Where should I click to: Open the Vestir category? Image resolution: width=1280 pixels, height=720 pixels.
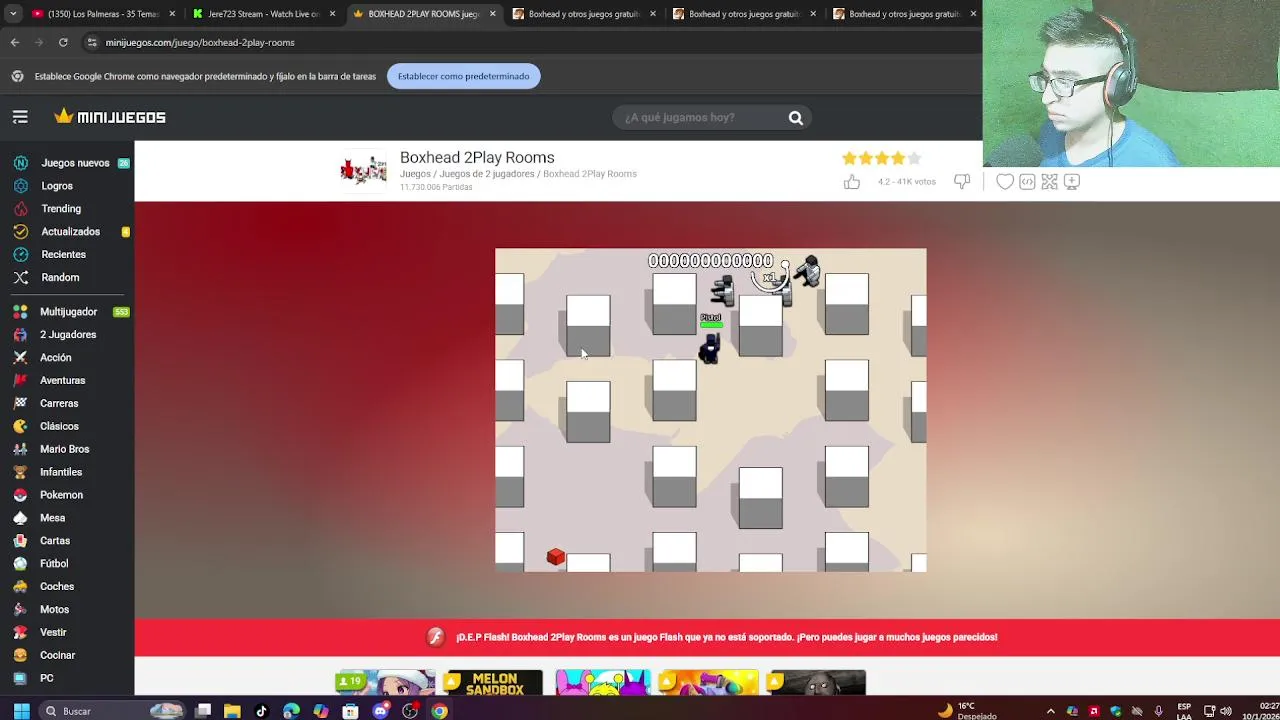point(53,633)
